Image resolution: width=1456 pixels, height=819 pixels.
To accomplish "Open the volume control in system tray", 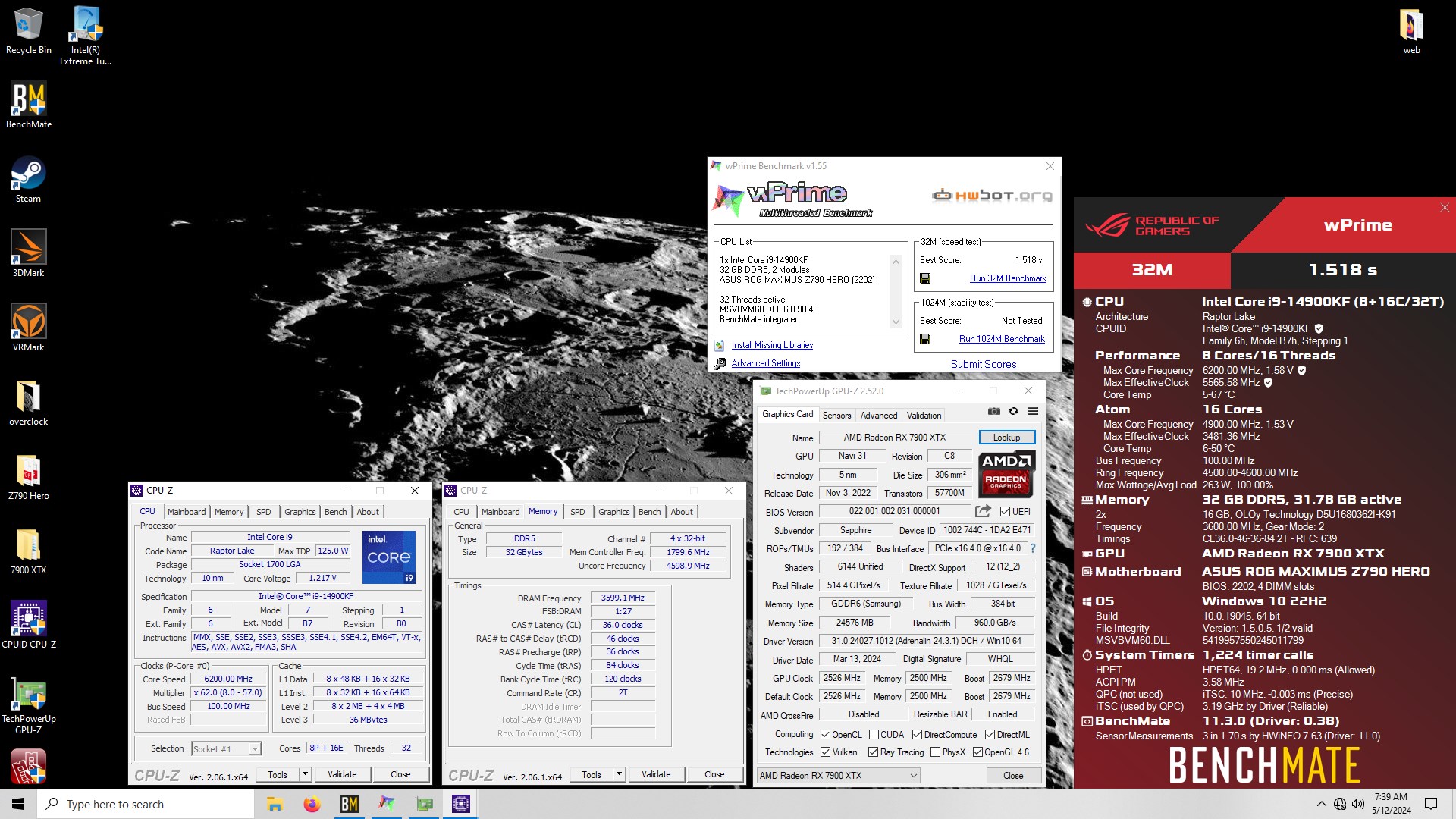I will coord(1357,804).
